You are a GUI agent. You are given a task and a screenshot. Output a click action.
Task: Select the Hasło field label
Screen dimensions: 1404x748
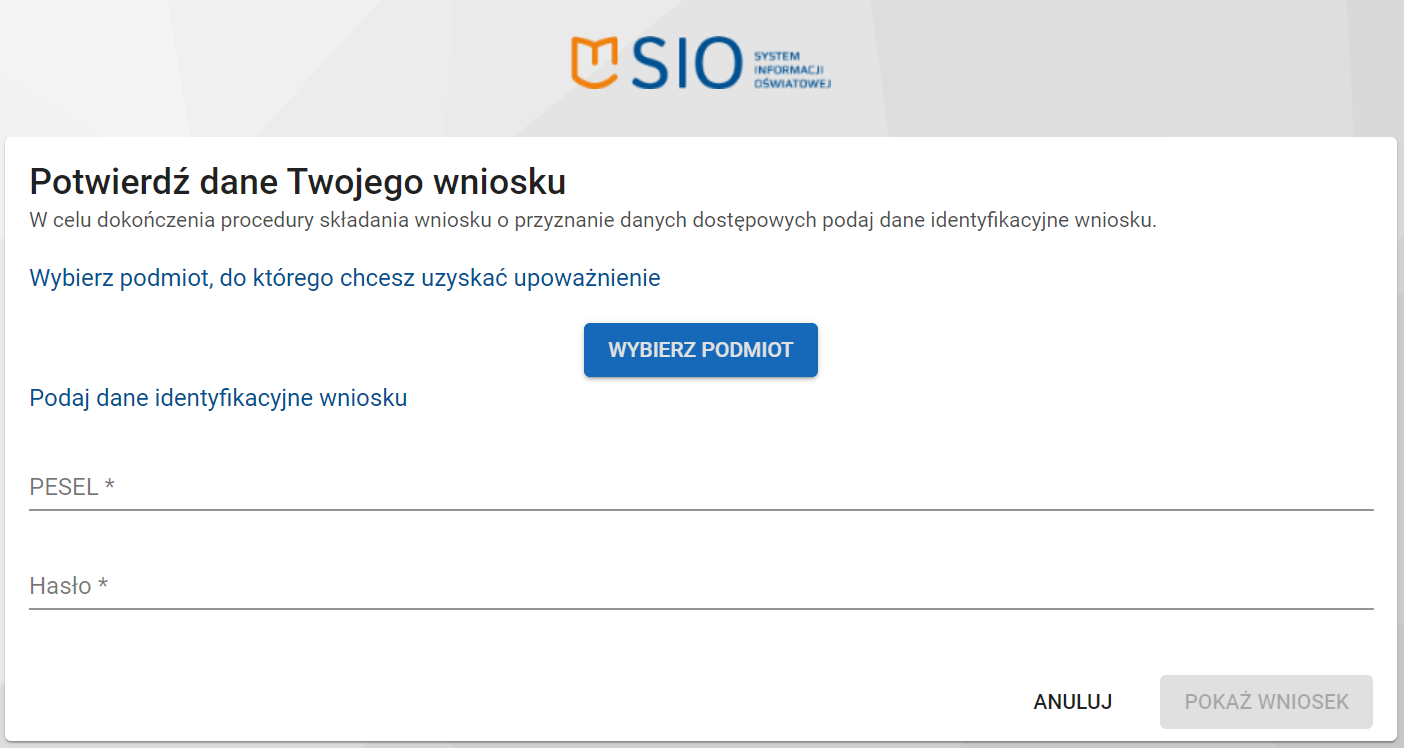pos(60,586)
